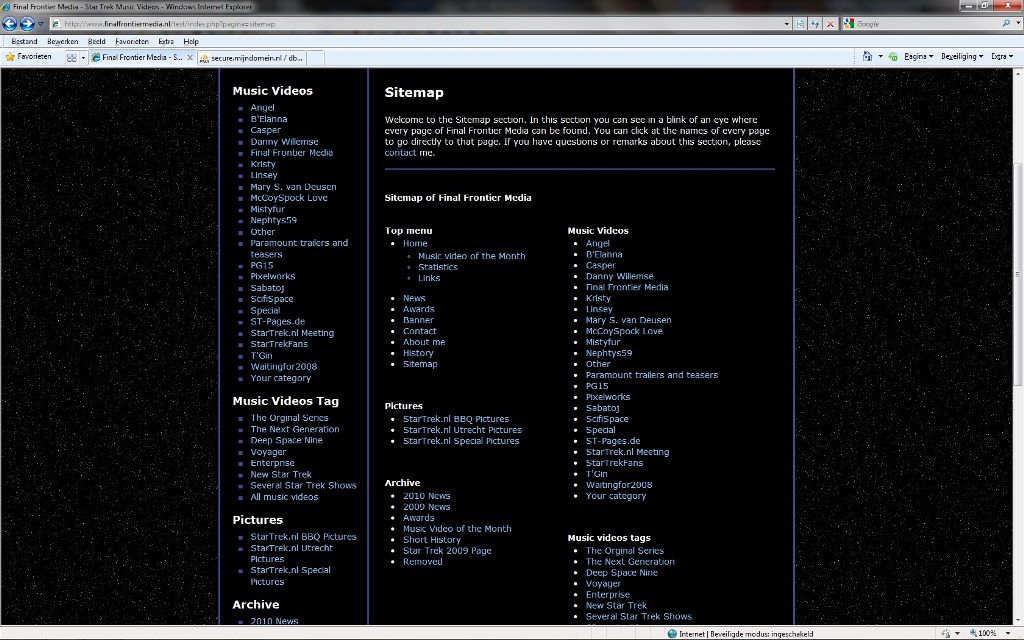The width and height of the screenshot is (1024, 640).
Task: Open the Pagina dropdown menu
Action: [x=918, y=57]
